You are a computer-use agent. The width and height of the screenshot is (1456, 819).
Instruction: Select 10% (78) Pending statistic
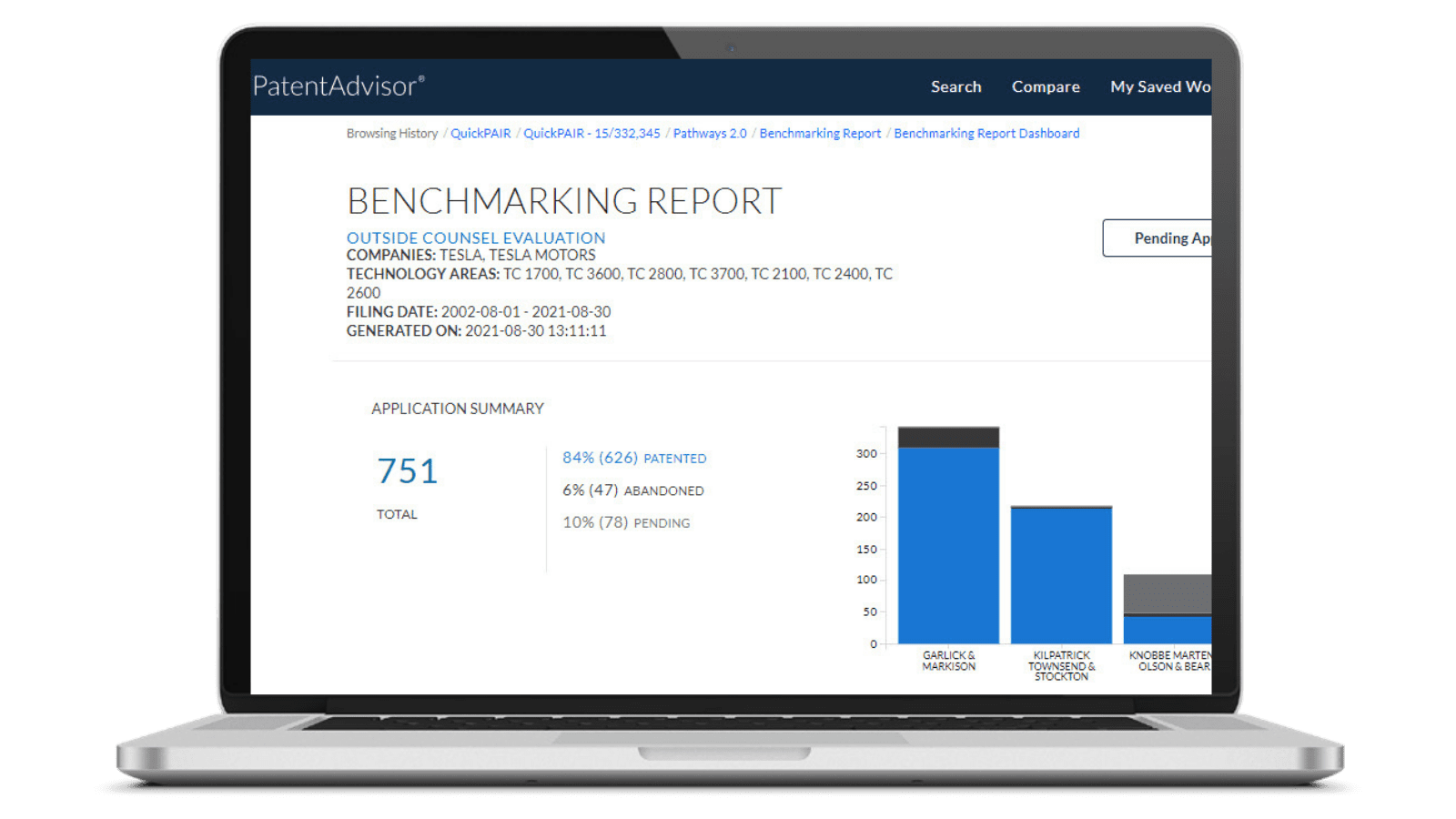626,522
